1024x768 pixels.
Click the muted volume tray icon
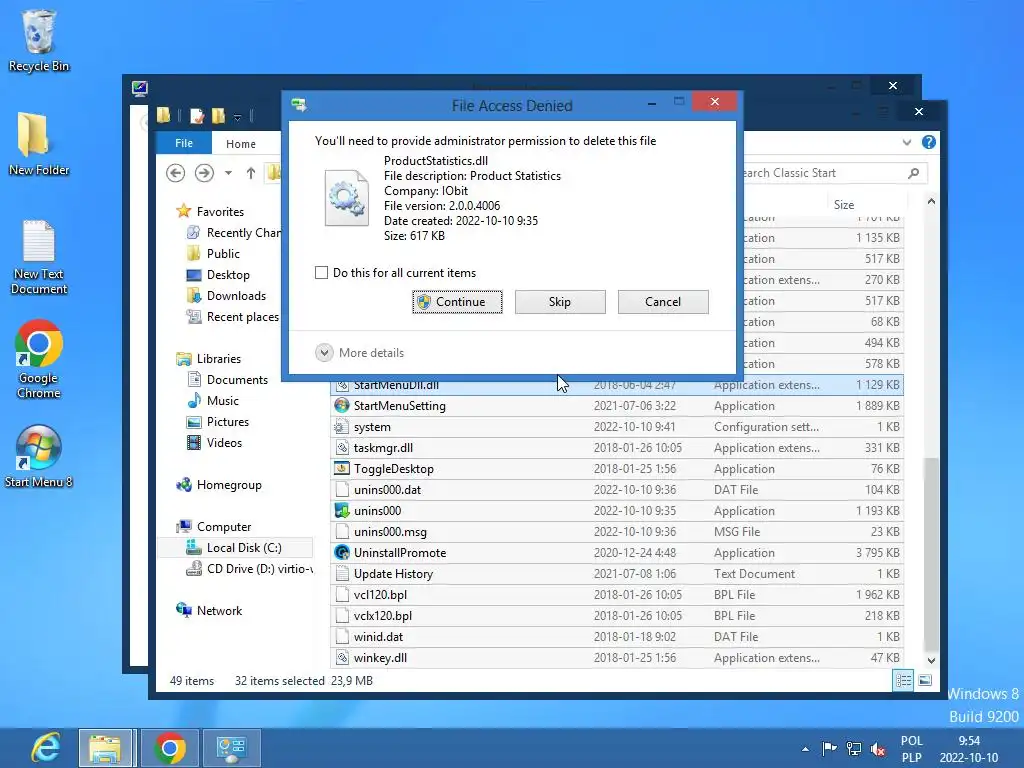point(878,749)
